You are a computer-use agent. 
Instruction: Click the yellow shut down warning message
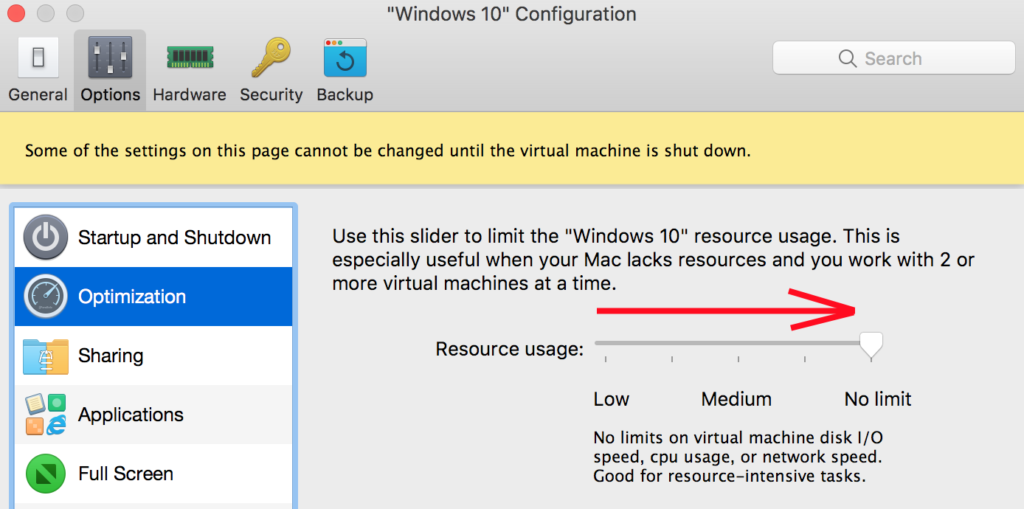(388, 151)
